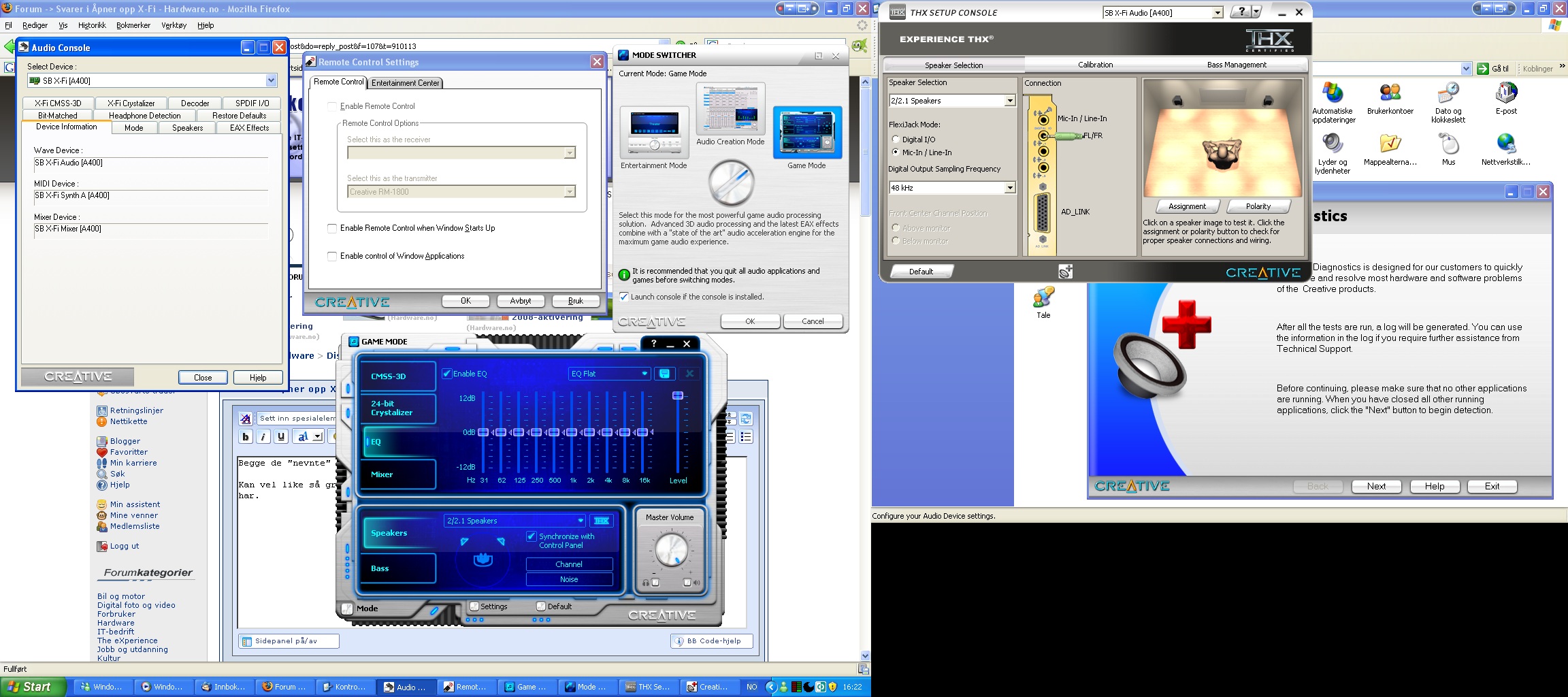Click Windows Start button
The image size is (1568, 697).
[33, 687]
